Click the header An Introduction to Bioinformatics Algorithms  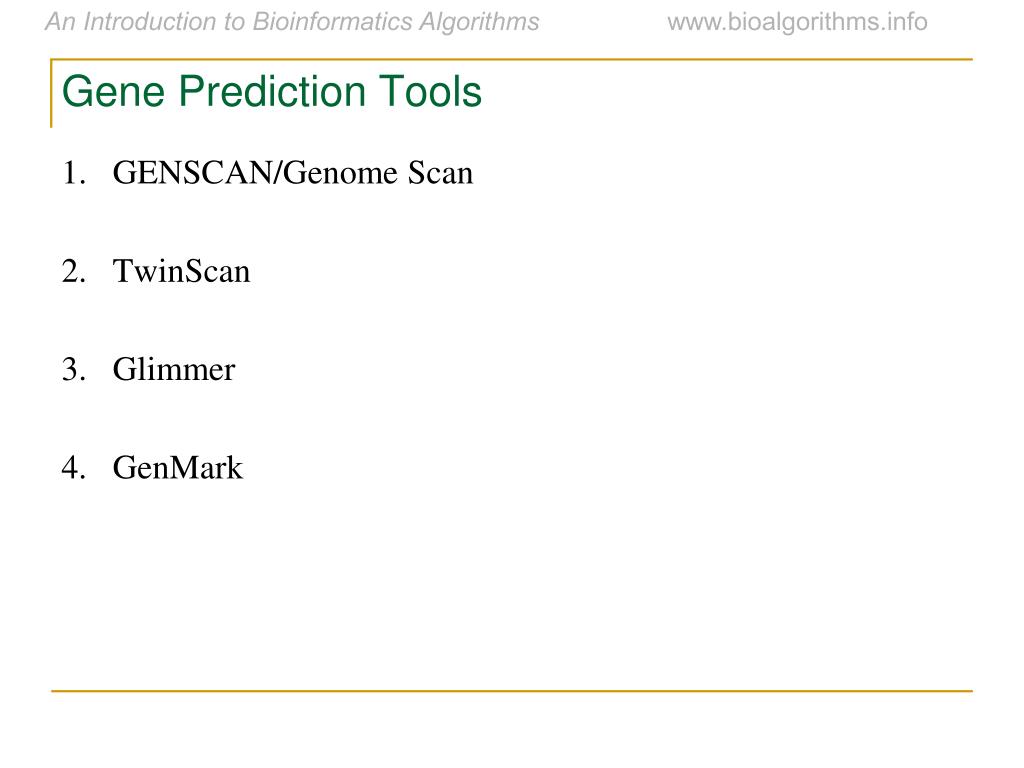tap(293, 22)
